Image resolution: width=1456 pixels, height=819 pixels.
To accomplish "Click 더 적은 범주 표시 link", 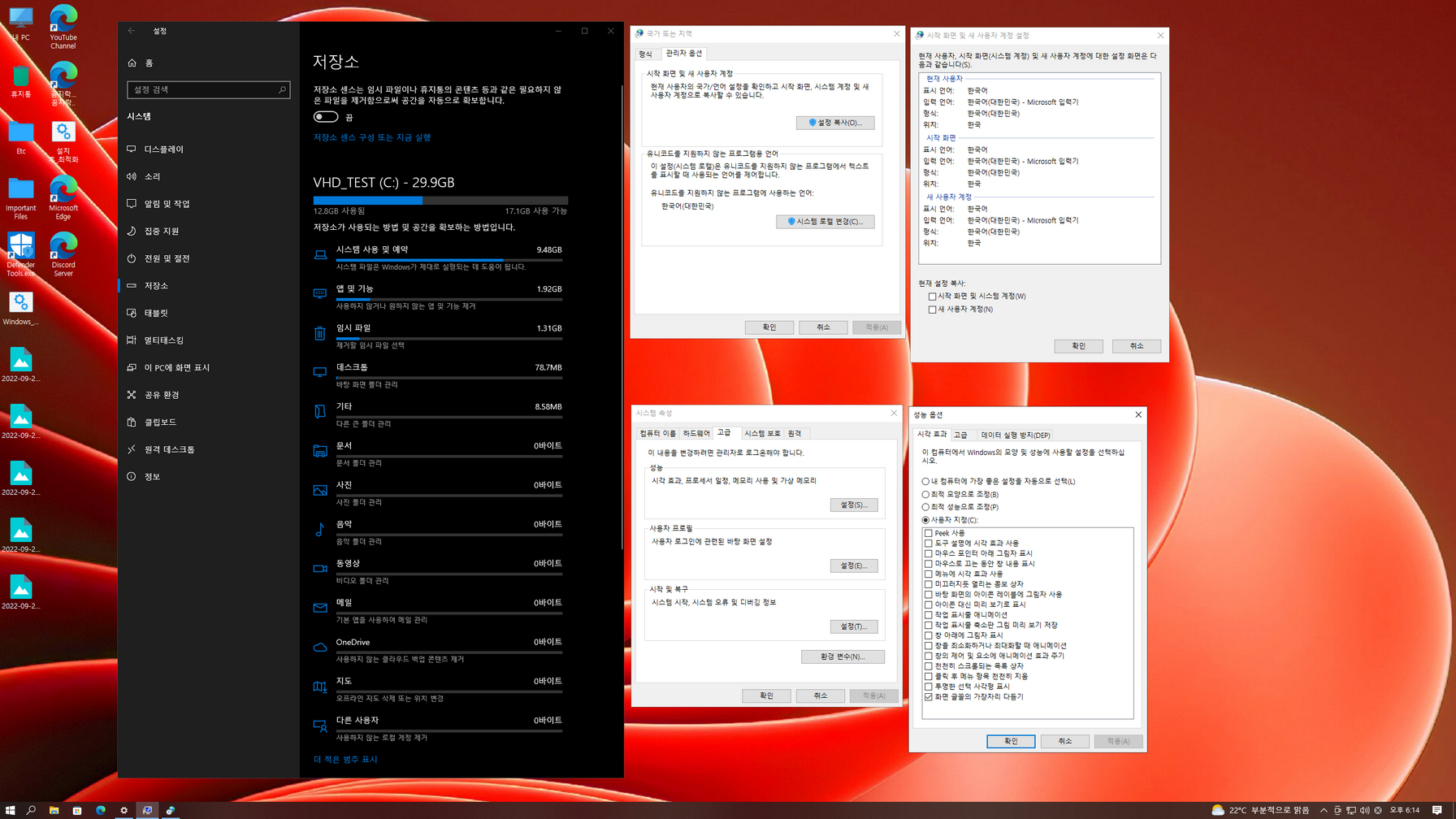I will tap(345, 760).
